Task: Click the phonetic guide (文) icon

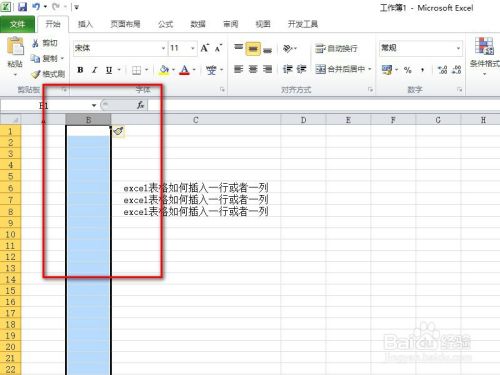Action: click(x=211, y=70)
